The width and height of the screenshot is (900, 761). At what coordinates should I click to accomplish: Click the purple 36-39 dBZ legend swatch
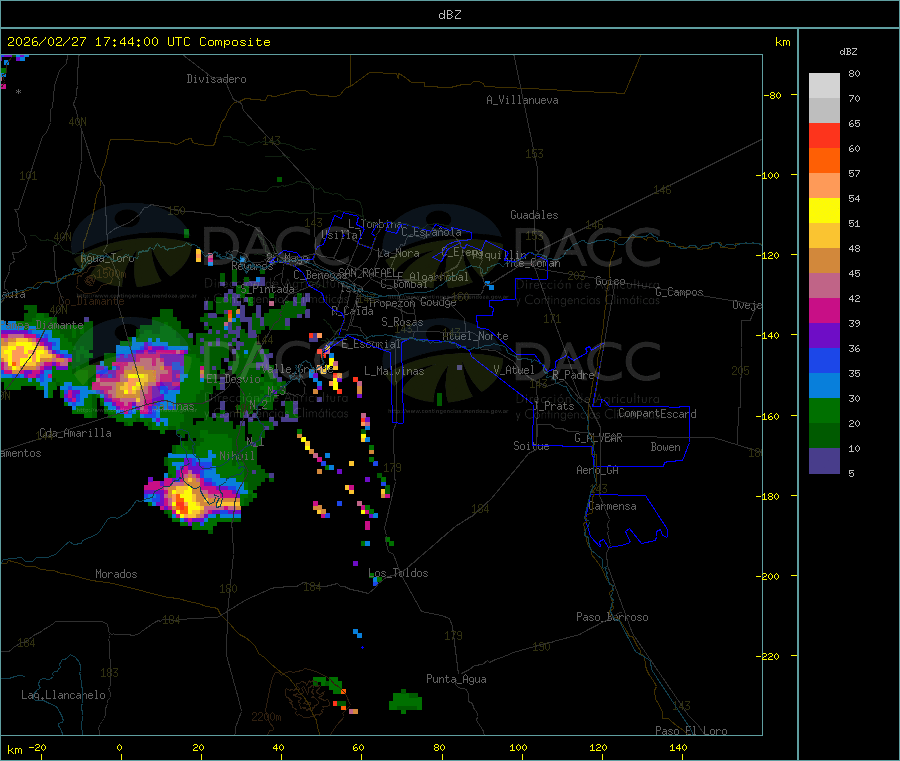pyautogui.click(x=824, y=336)
